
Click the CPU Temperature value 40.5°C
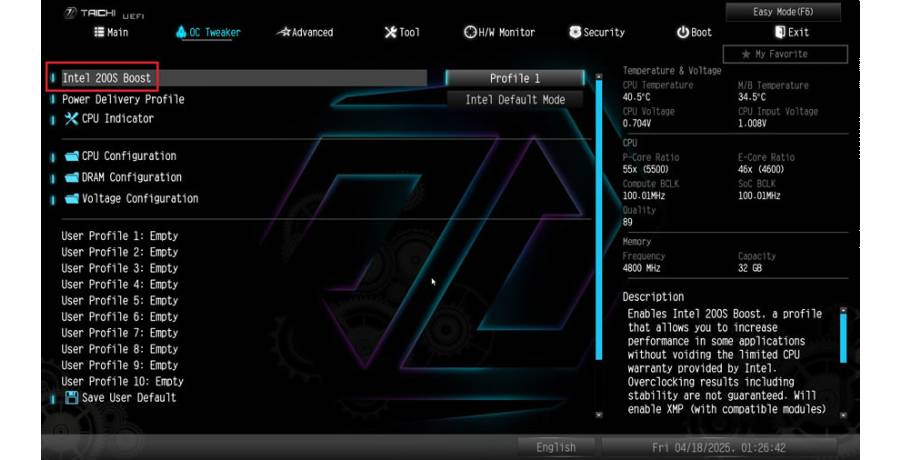(x=637, y=97)
